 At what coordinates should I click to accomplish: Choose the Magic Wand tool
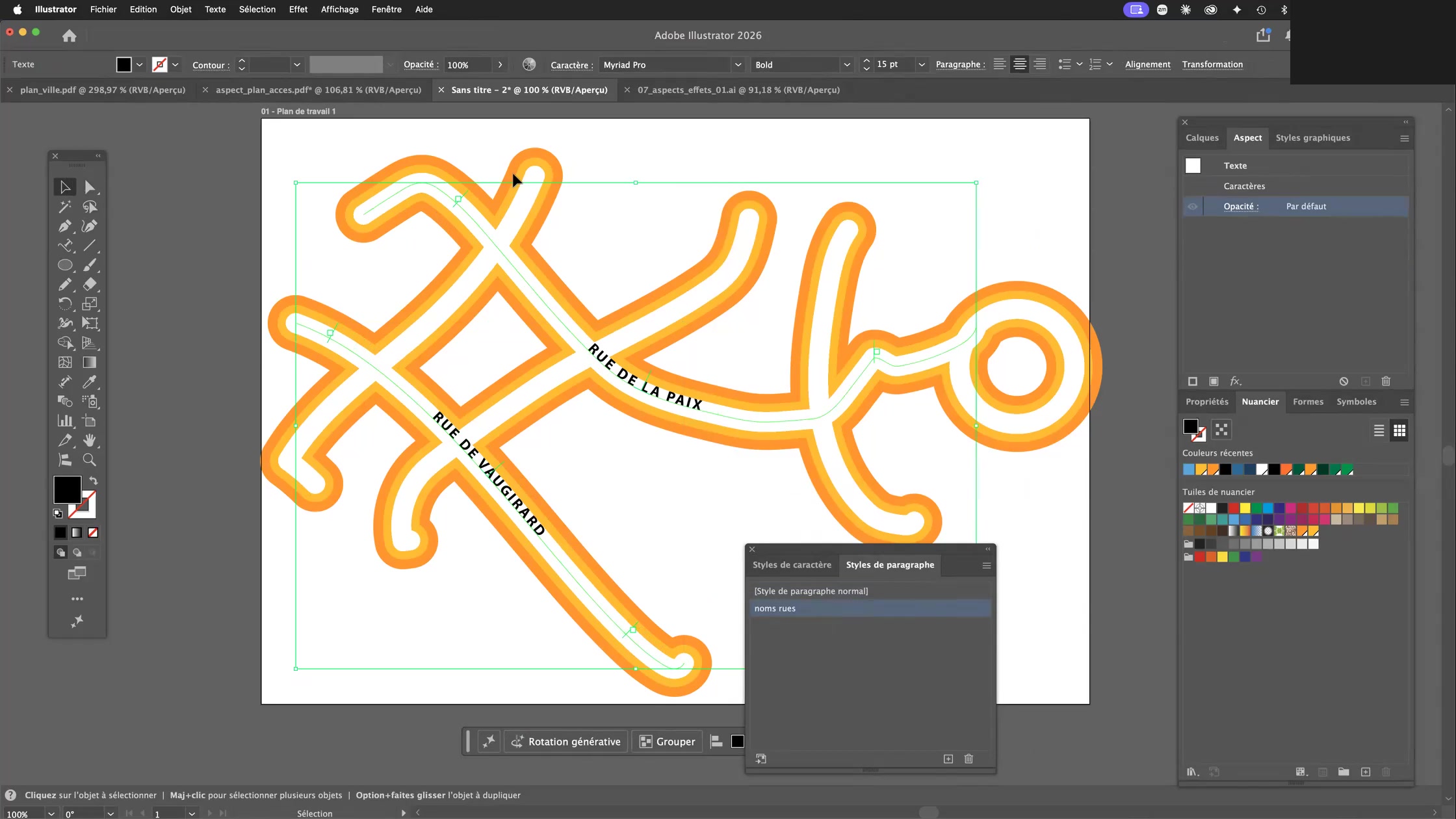click(65, 207)
